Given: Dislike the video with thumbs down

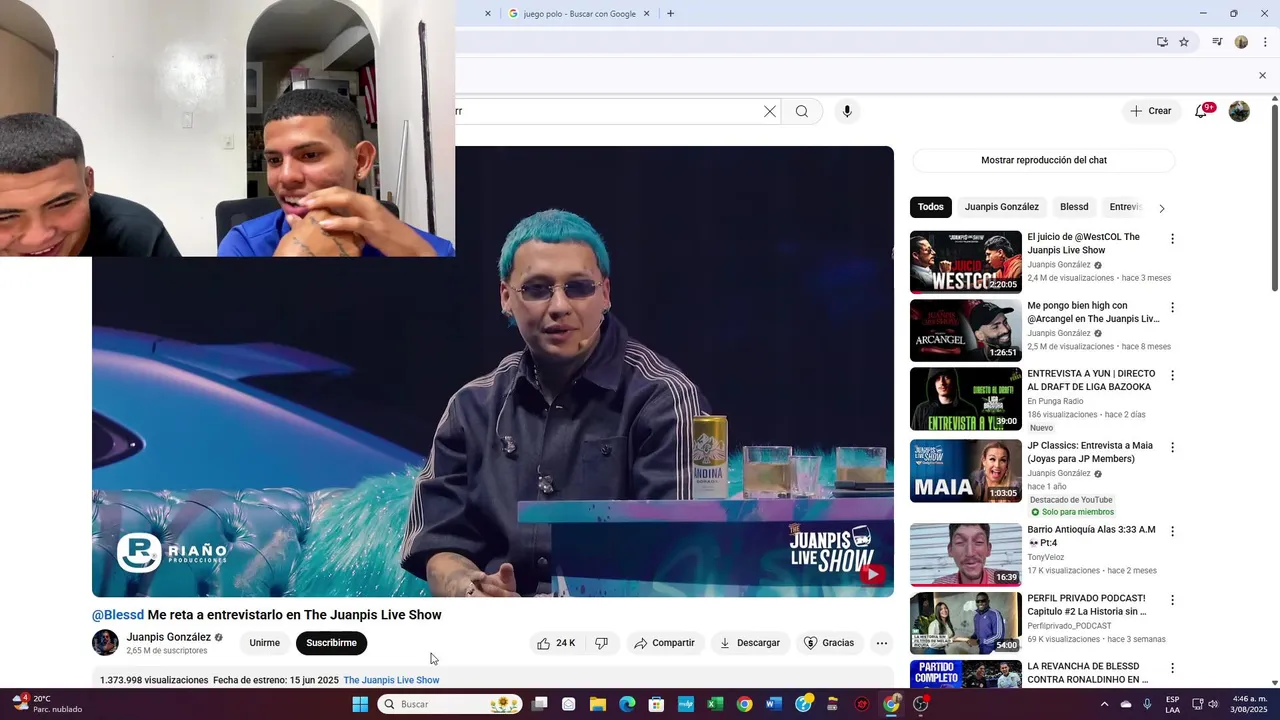Looking at the screenshot, I should point(601,643).
